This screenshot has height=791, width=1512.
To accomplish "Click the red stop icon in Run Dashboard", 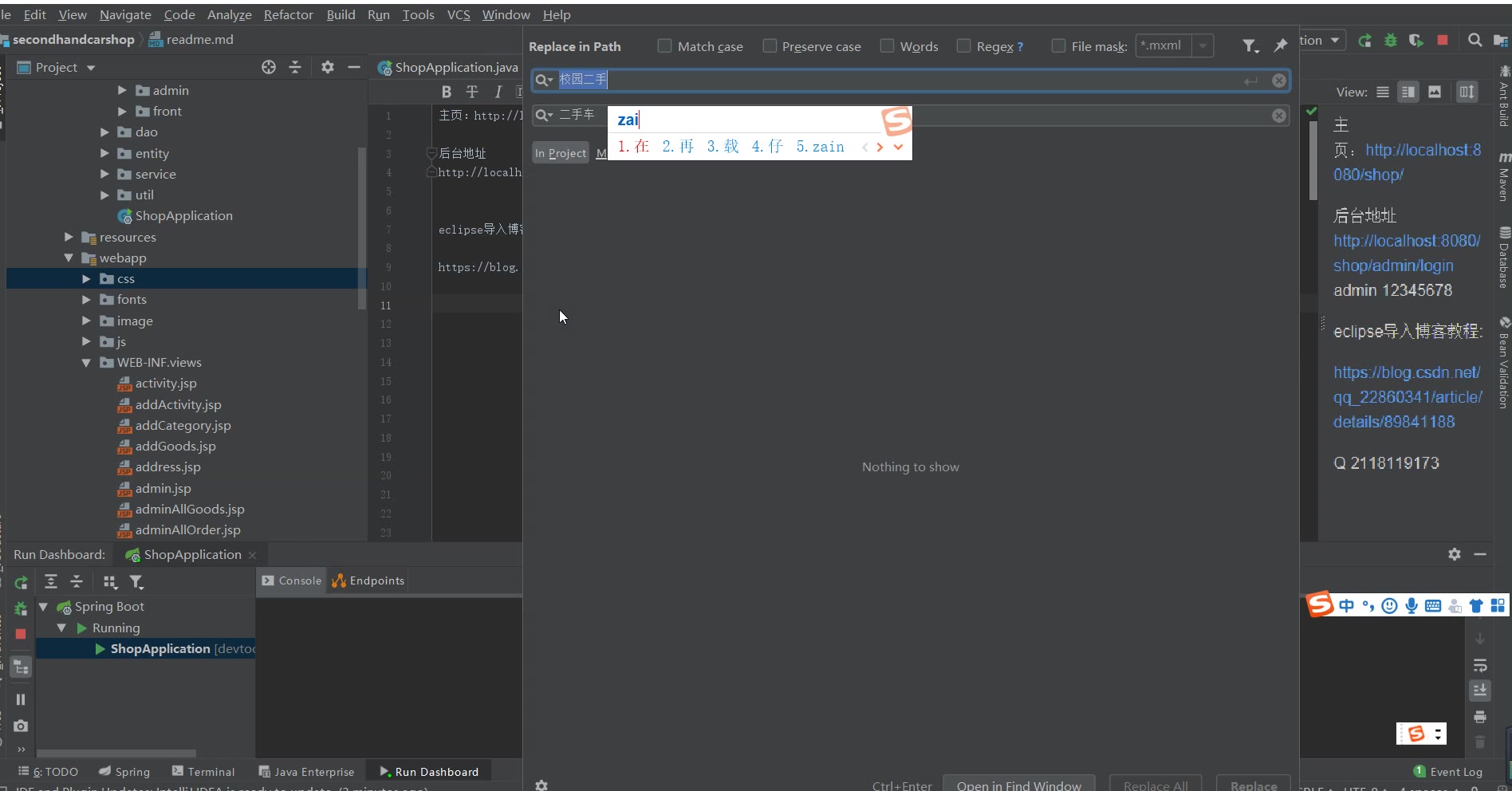I will [21, 634].
